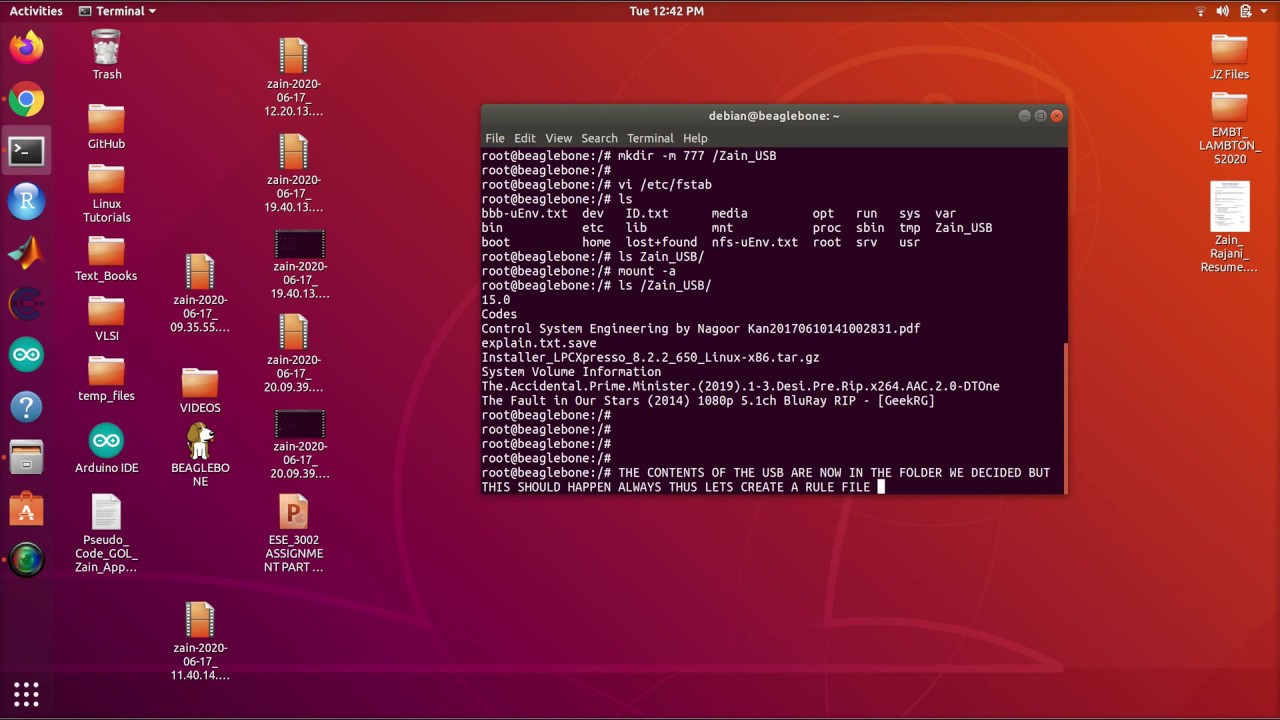Open Help menu in terminal
This screenshot has width=1280, height=720.
pos(695,138)
